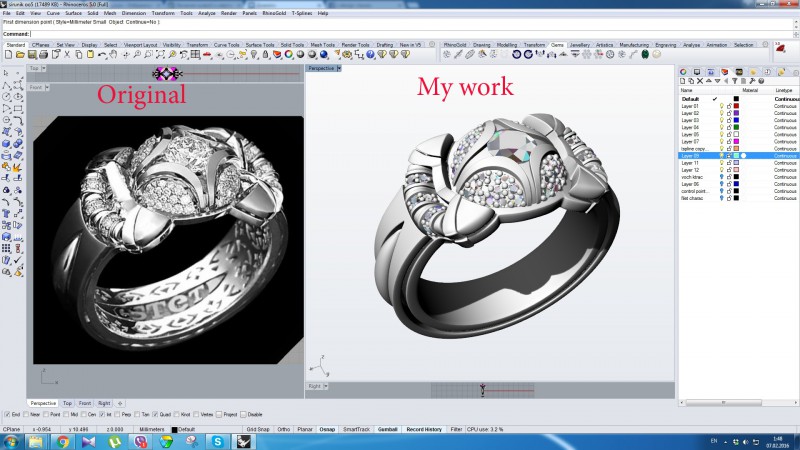The image size is (800, 450).
Task: Click the color wheel Object Properties icon
Action: (288, 54)
